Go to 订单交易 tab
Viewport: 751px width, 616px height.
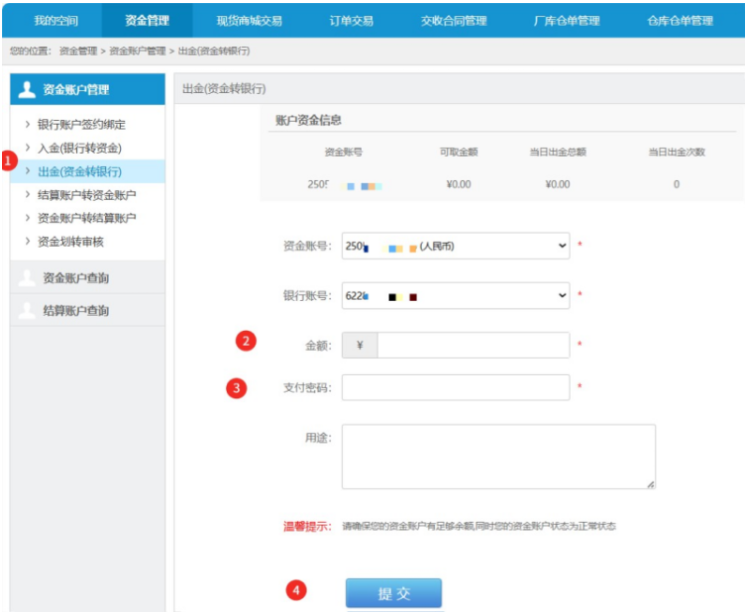point(351,20)
